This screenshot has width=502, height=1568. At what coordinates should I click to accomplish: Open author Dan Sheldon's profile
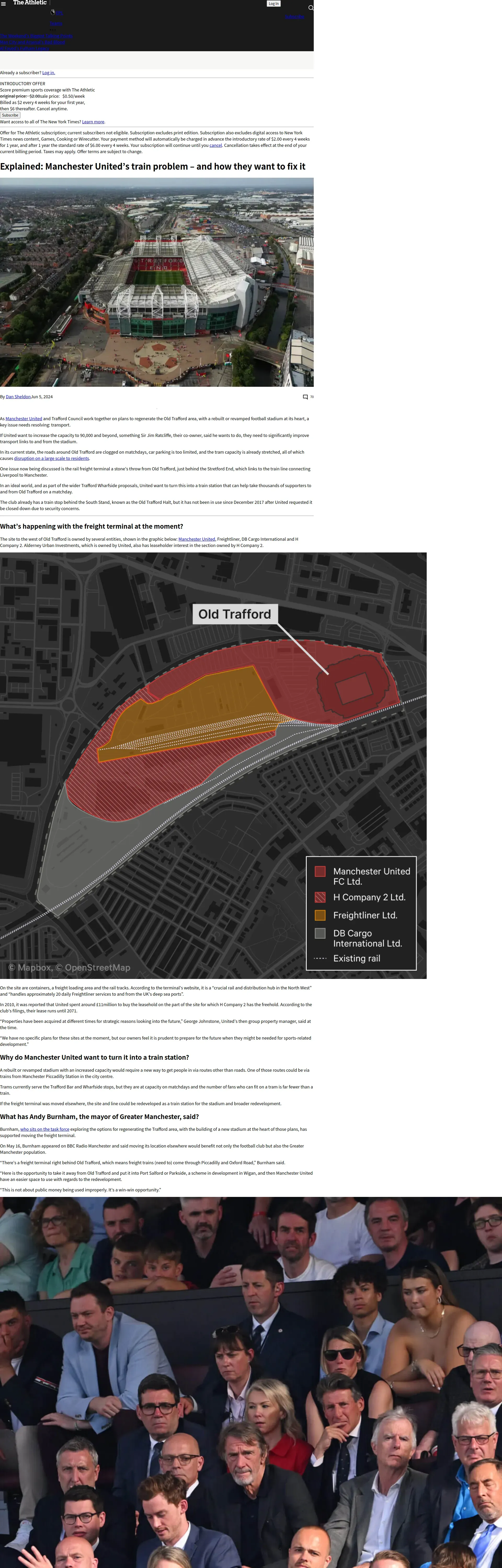click(x=18, y=397)
